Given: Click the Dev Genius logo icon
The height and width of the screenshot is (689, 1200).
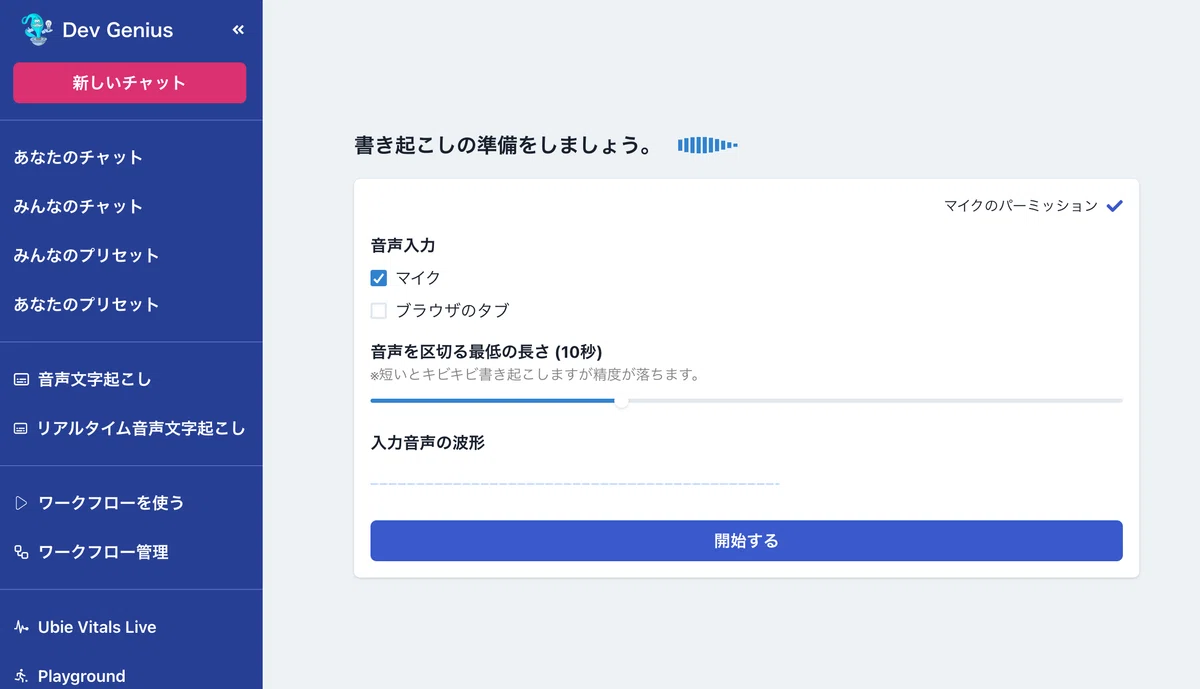Looking at the screenshot, I should click(x=36, y=30).
